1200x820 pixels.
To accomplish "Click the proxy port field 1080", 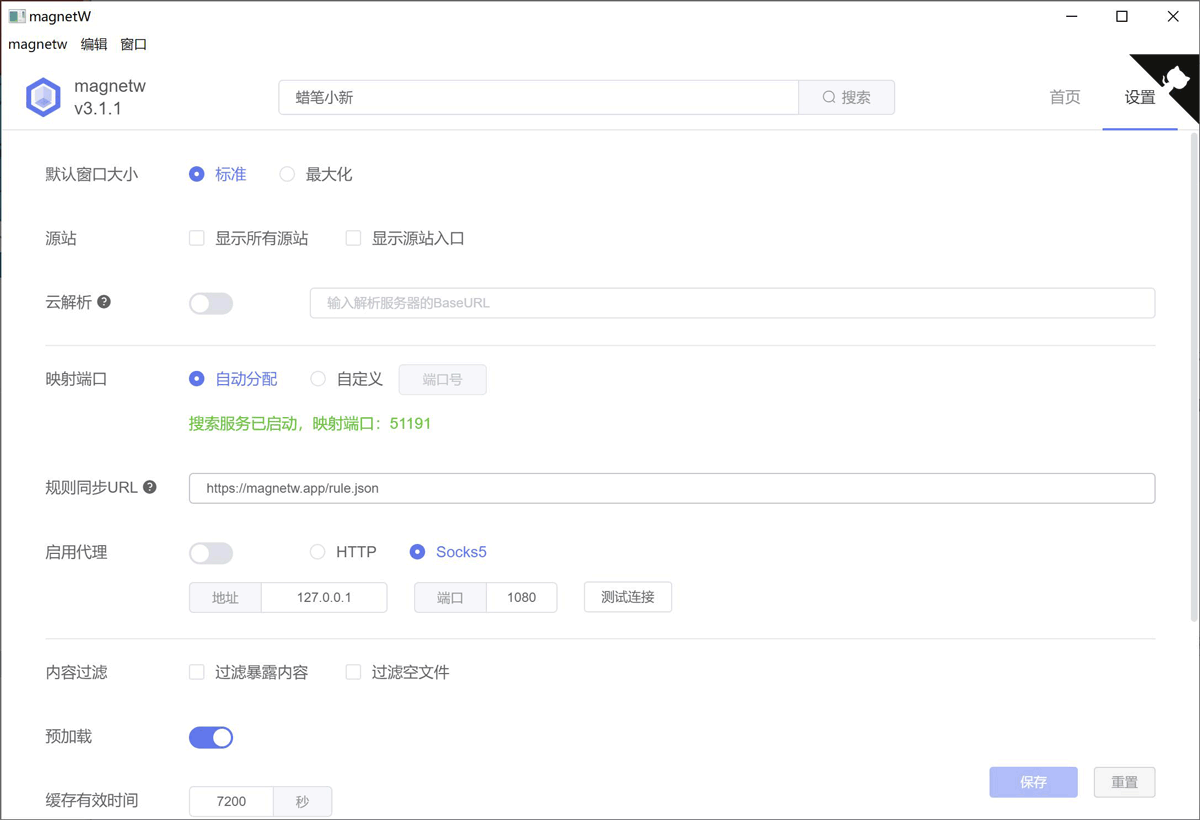I will [x=522, y=598].
